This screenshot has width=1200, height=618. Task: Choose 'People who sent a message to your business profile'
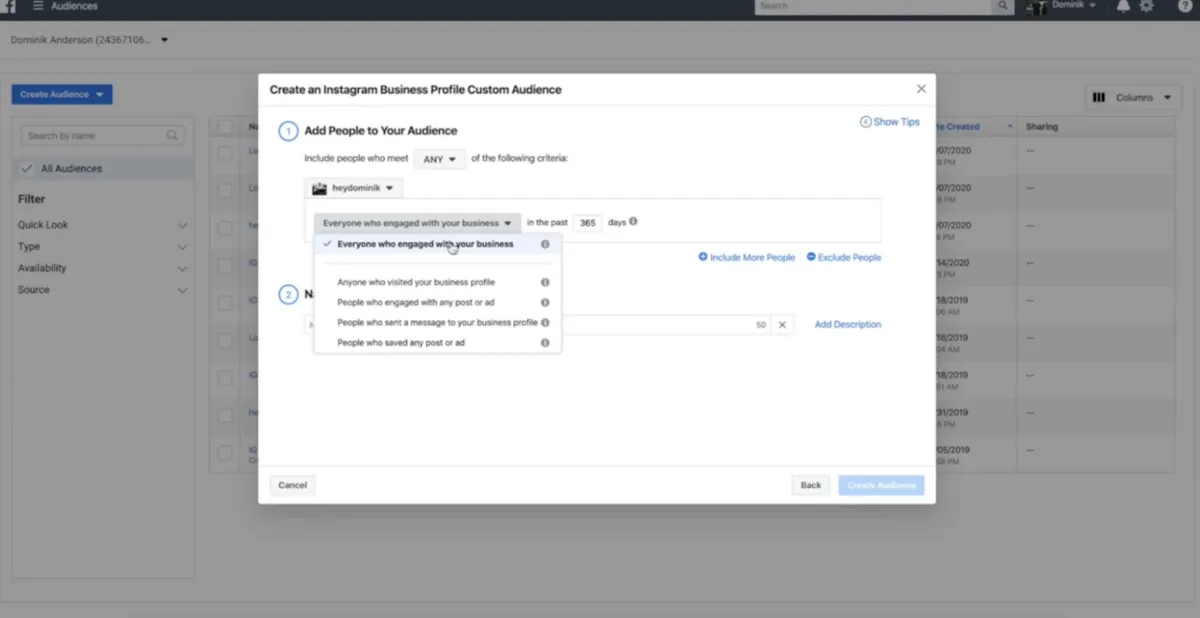point(437,322)
